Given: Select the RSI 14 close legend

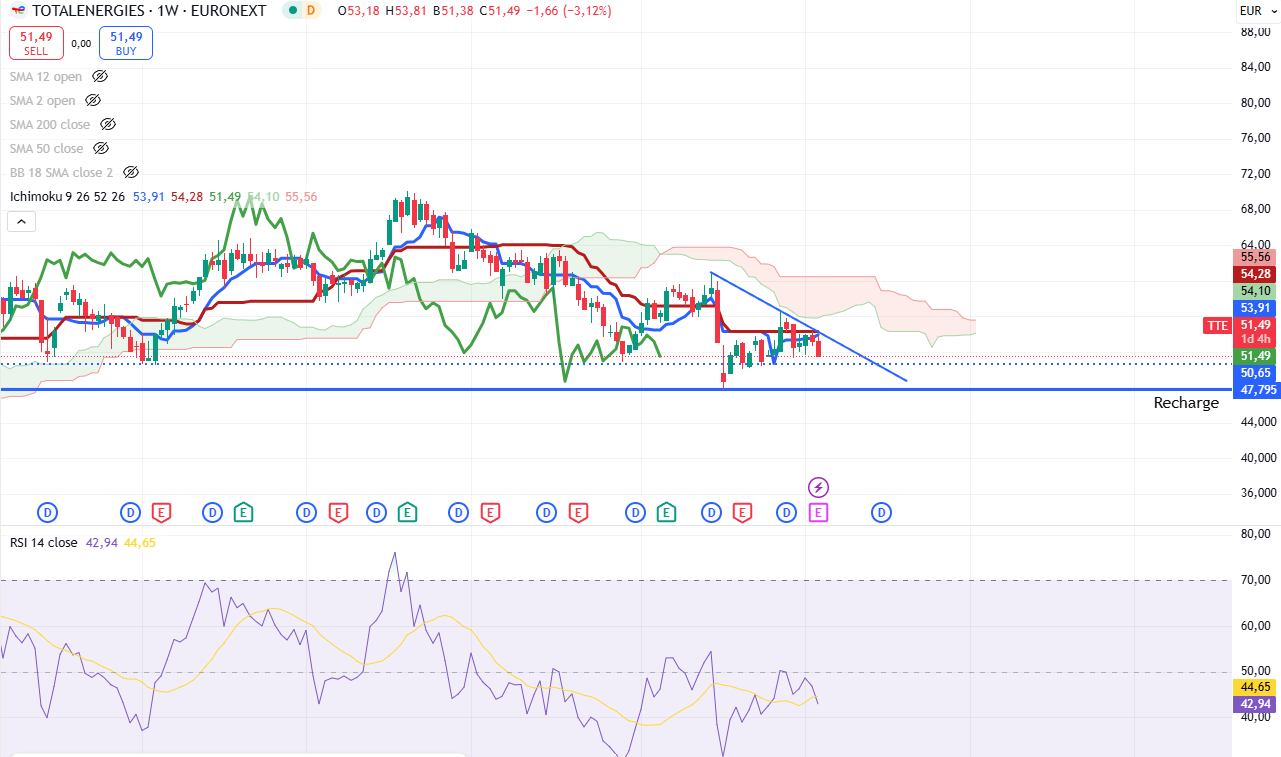Looking at the screenshot, I should (43, 543).
